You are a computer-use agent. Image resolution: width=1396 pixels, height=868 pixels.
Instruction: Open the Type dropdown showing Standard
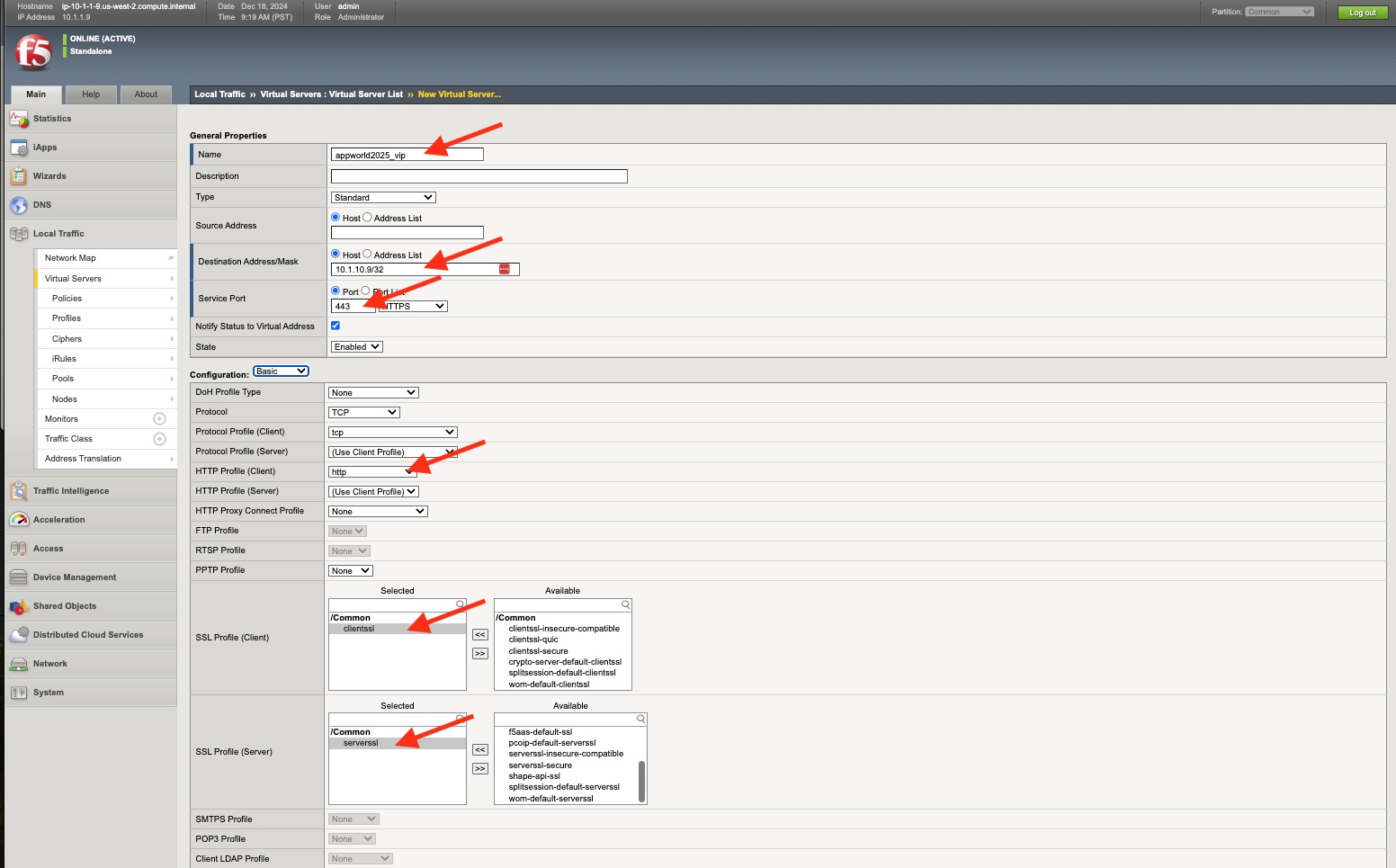[383, 198]
